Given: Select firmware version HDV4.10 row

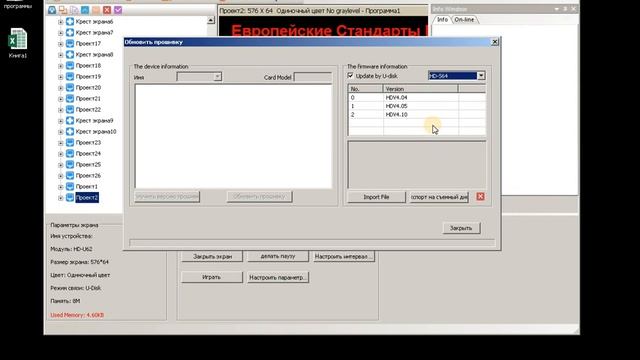Looking at the screenshot, I should (417, 115).
